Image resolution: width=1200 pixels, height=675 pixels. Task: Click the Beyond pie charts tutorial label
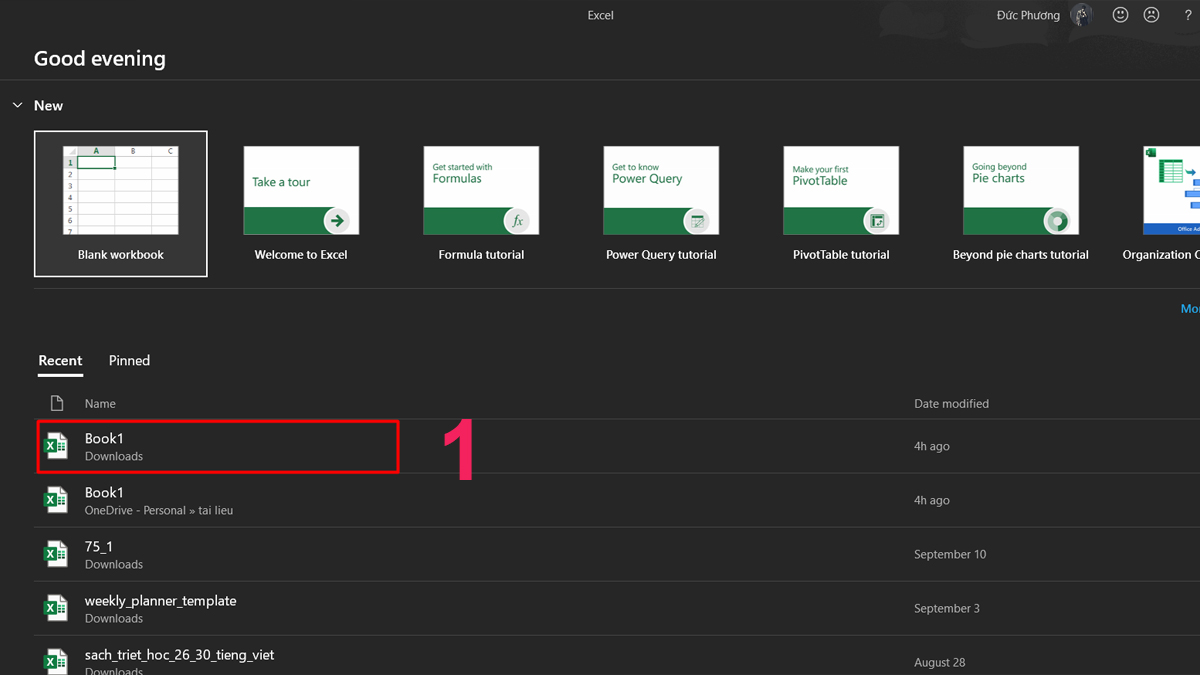(x=1021, y=255)
